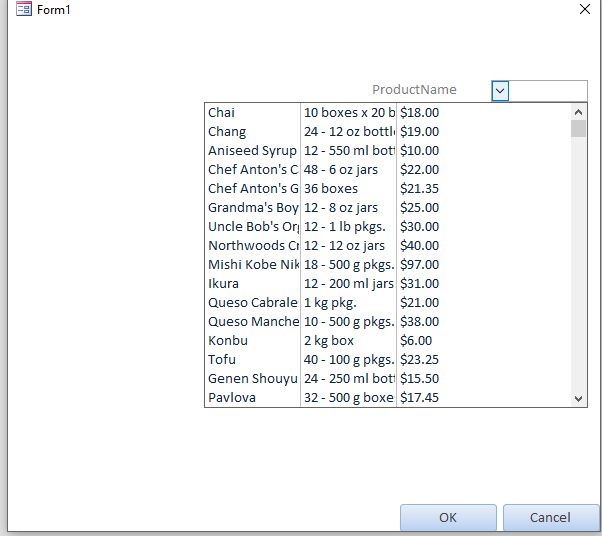
Task: Click the $17.45 price value
Action: (x=419, y=398)
